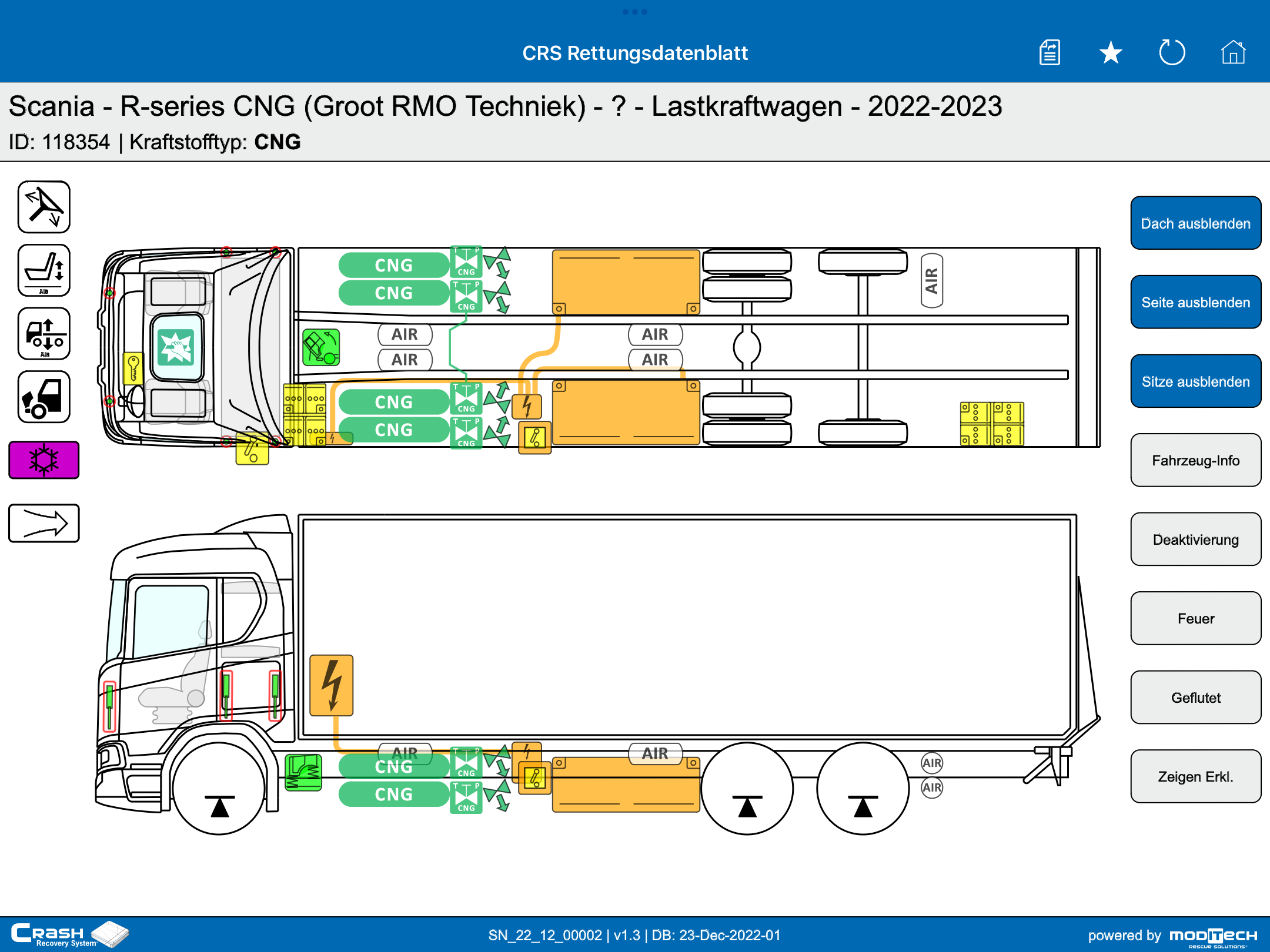Screen dimensions: 1270x952
Task: Click the orange battery box upper top view
Action: (x=626, y=282)
